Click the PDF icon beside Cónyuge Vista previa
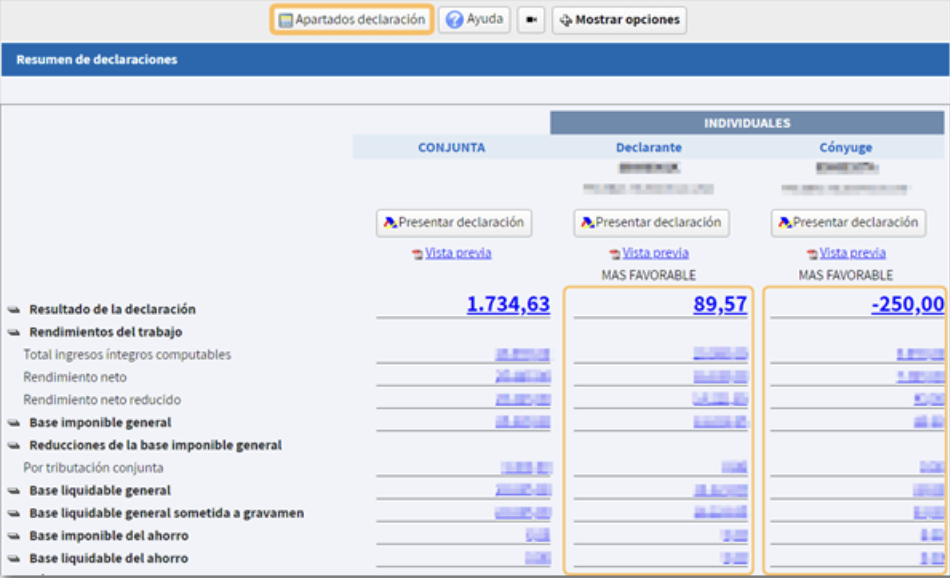 click(x=812, y=254)
